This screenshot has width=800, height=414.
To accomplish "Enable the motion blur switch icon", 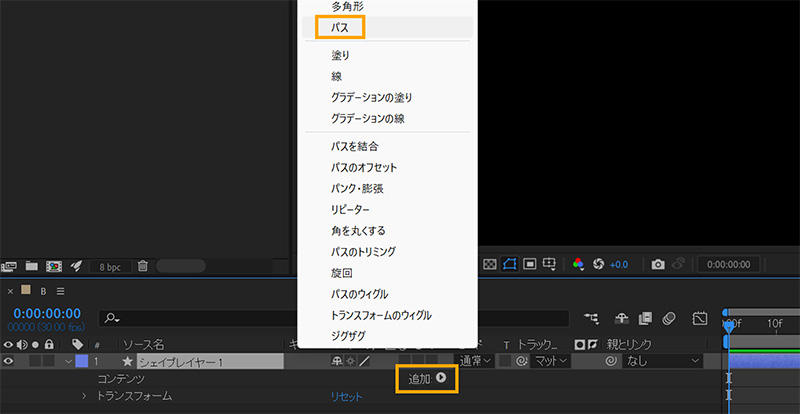I will (x=670, y=318).
